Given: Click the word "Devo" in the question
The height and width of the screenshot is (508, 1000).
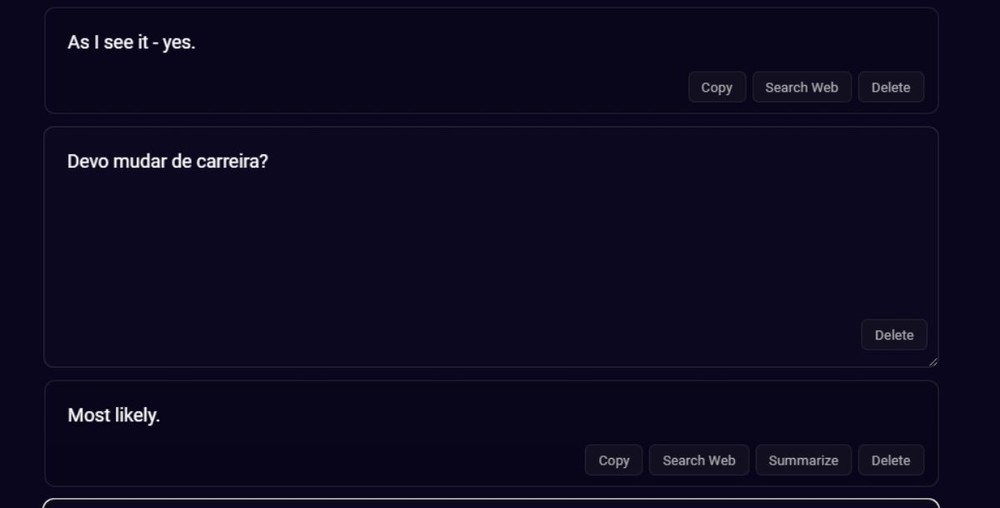Looking at the screenshot, I should point(86,161).
